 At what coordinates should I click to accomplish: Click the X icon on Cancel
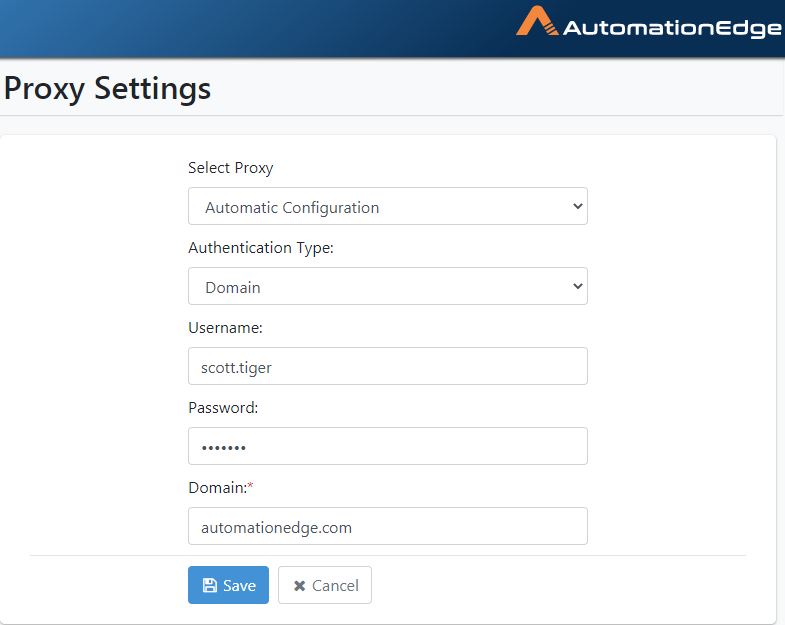pyautogui.click(x=299, y=585)
